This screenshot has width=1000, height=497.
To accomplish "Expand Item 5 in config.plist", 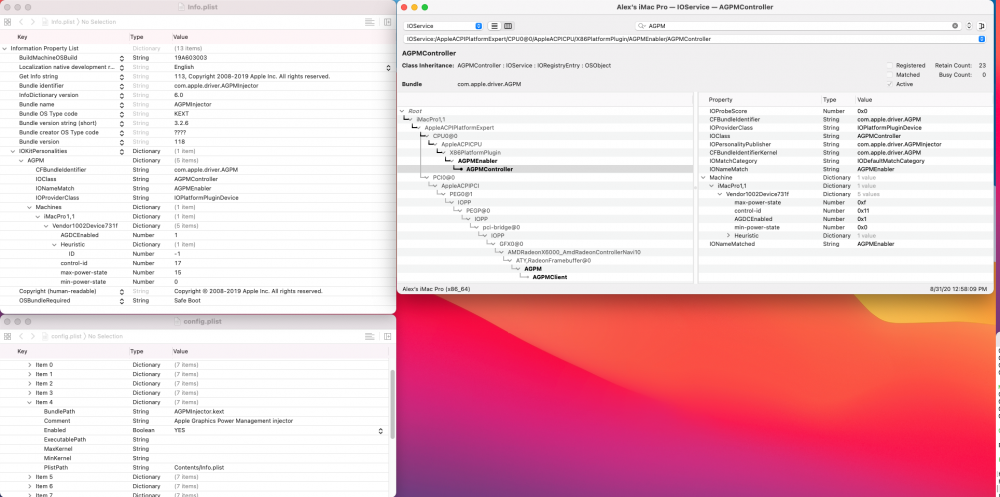I will (29, 477).
